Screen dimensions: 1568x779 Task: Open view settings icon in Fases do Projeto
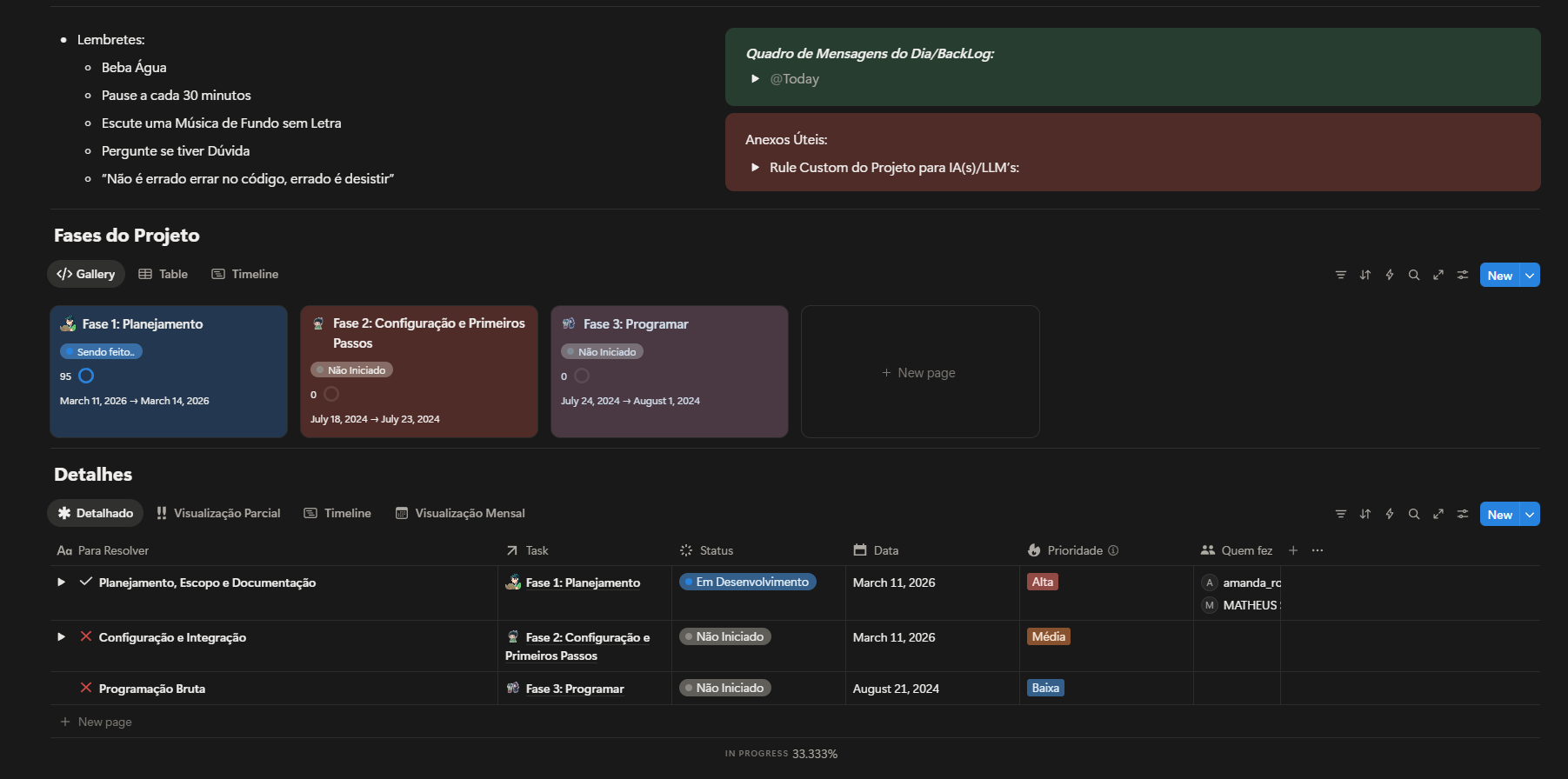[x=1463, y=275]
